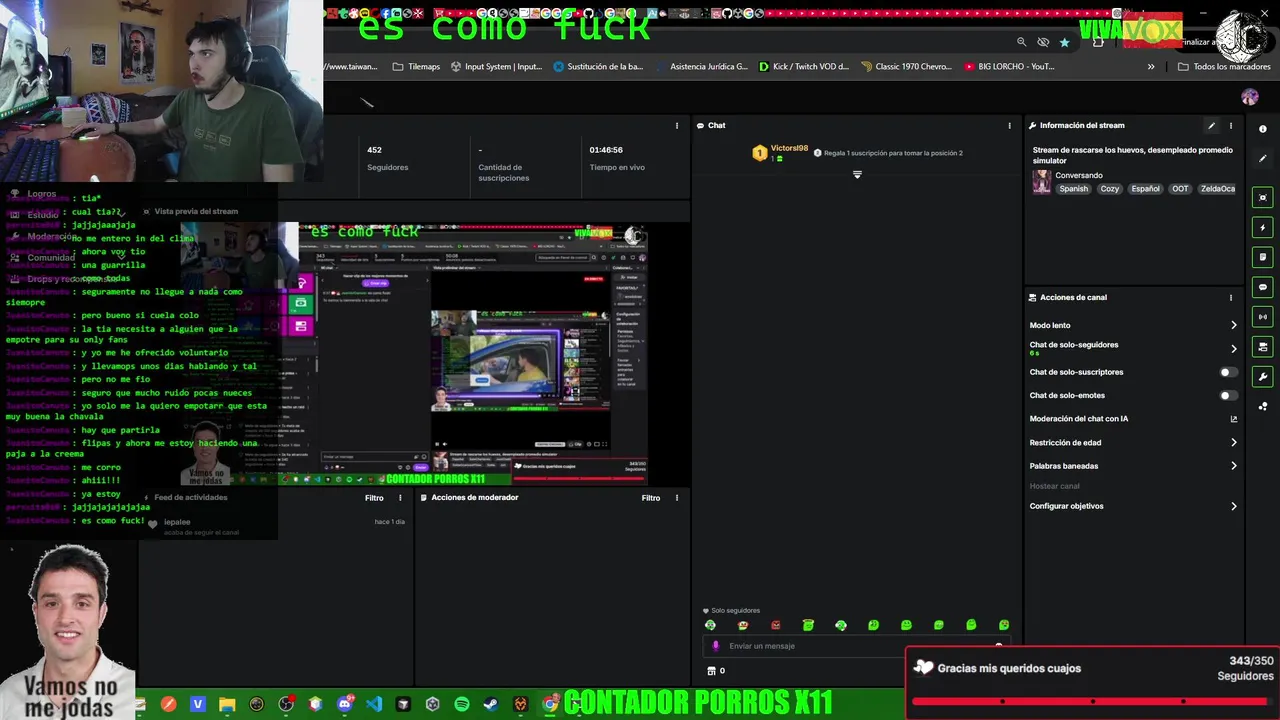Click the Spanish stream tag
Screen dimensions: 1280x720
1073,189
